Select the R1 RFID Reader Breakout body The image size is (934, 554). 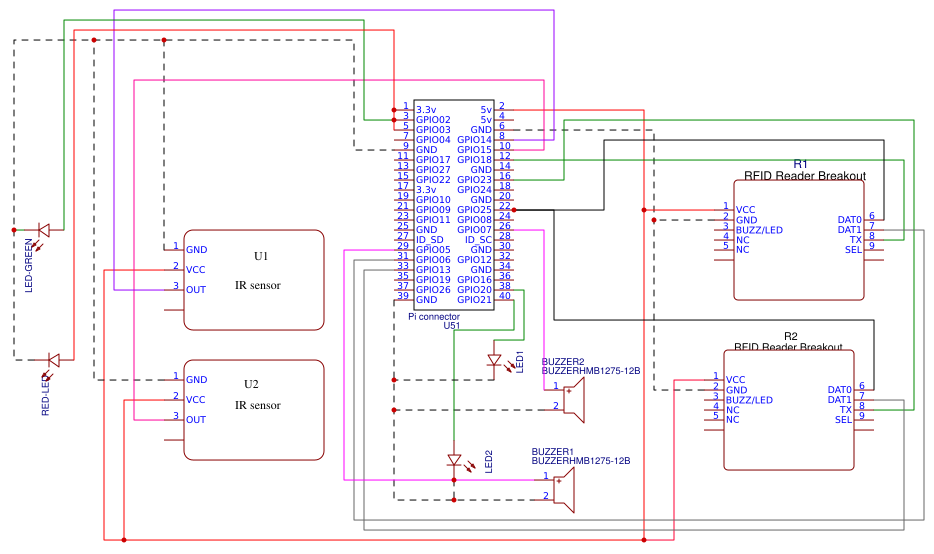pyautogui.click(x=799, y=240)
